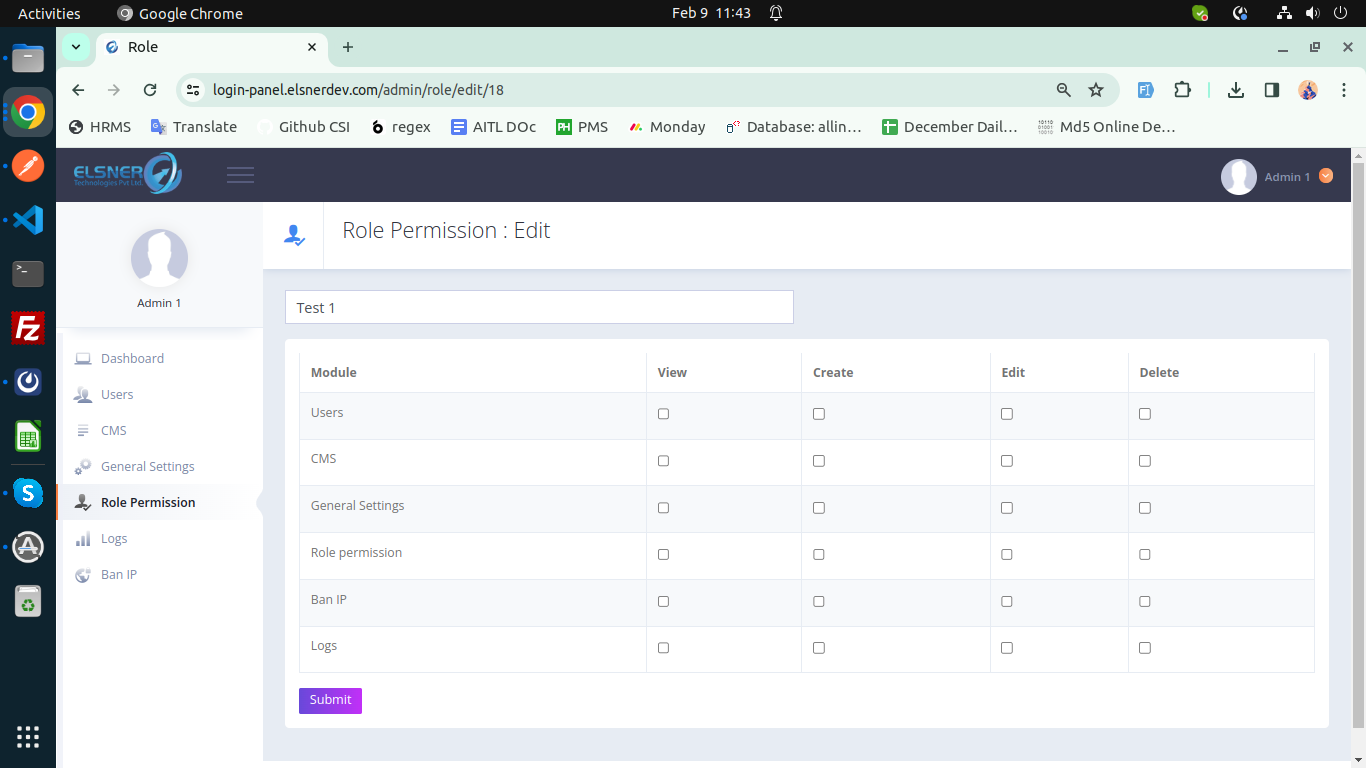This screenshot has height=768, width=1366.
Task: Check Delete permission for Ban IP
Action: click(x=1144, y=601)
